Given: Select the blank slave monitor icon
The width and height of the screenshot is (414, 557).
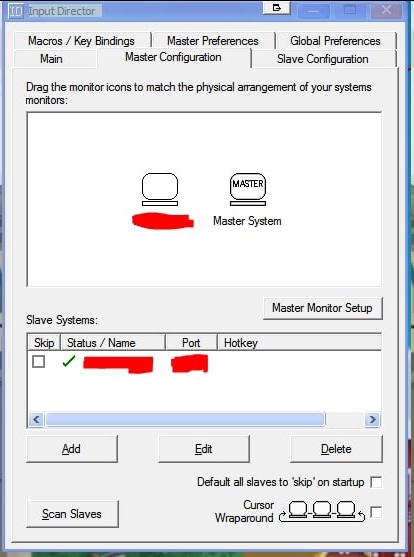Looking at the screenshot, I should (x=160, y=189).
